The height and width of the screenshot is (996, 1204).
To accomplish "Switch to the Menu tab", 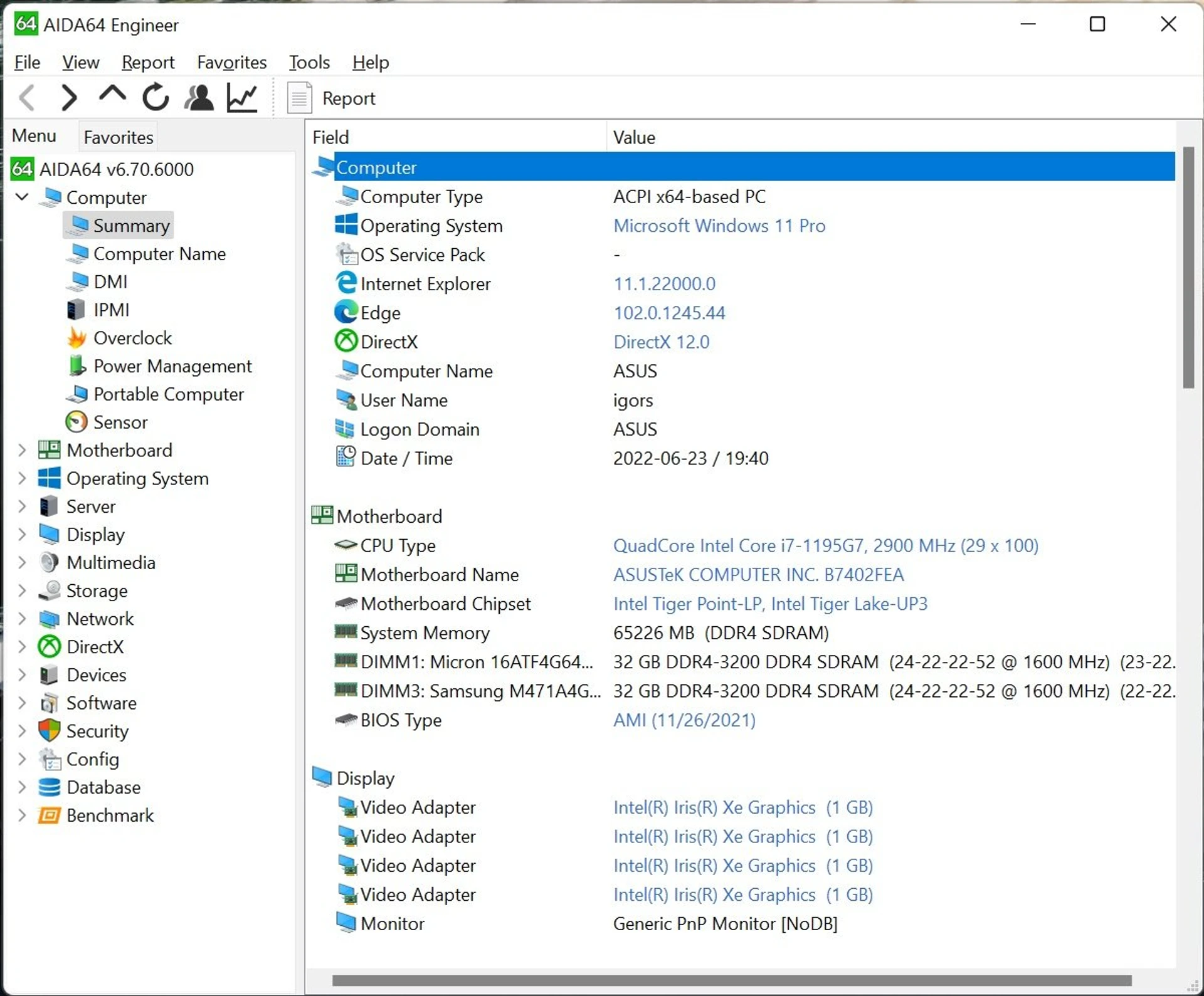I will click(x=34, y=135).
